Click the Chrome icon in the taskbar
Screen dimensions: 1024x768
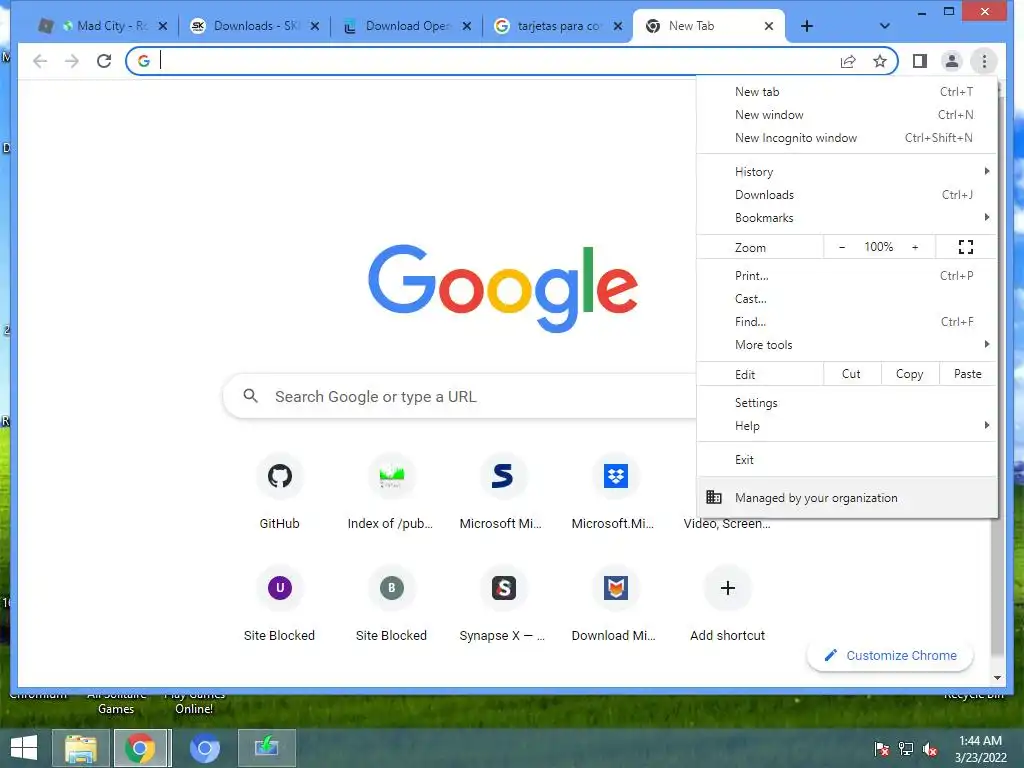click(141, 748)
